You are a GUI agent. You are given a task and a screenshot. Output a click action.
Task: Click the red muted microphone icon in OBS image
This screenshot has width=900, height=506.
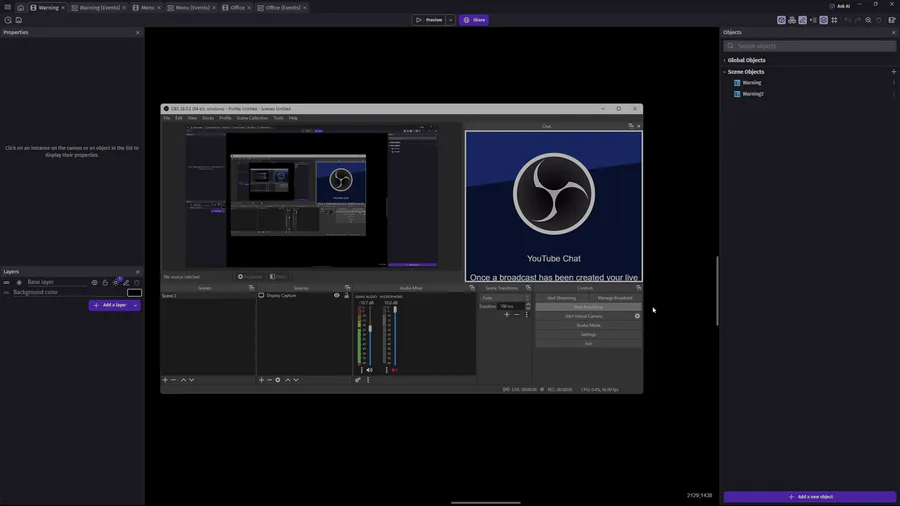coord(394,371)
